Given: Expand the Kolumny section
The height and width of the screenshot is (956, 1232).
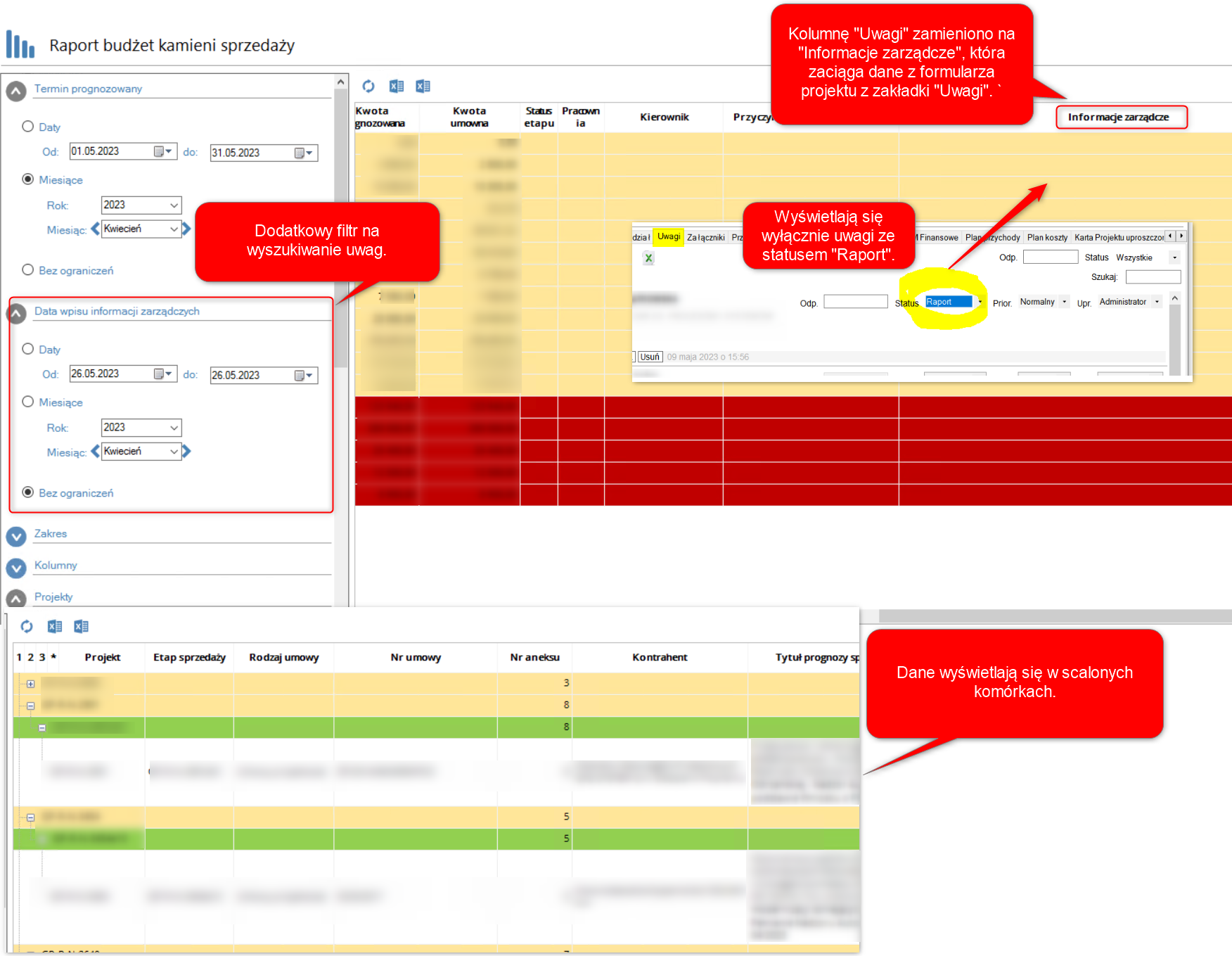Looking at the screenshot, I should pos(16,568).
